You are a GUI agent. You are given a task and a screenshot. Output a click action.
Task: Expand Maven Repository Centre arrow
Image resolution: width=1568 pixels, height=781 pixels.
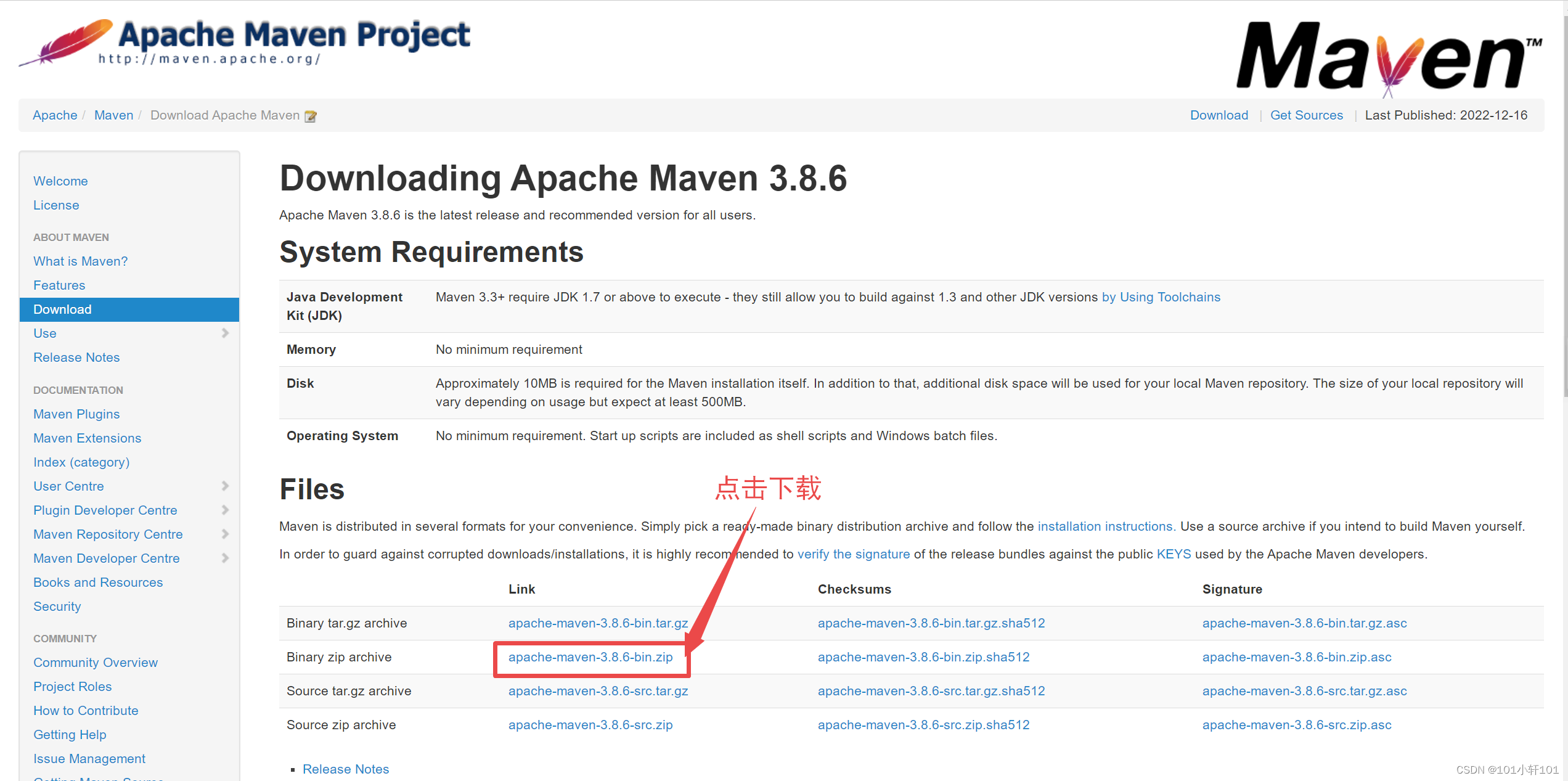point(225,534)
